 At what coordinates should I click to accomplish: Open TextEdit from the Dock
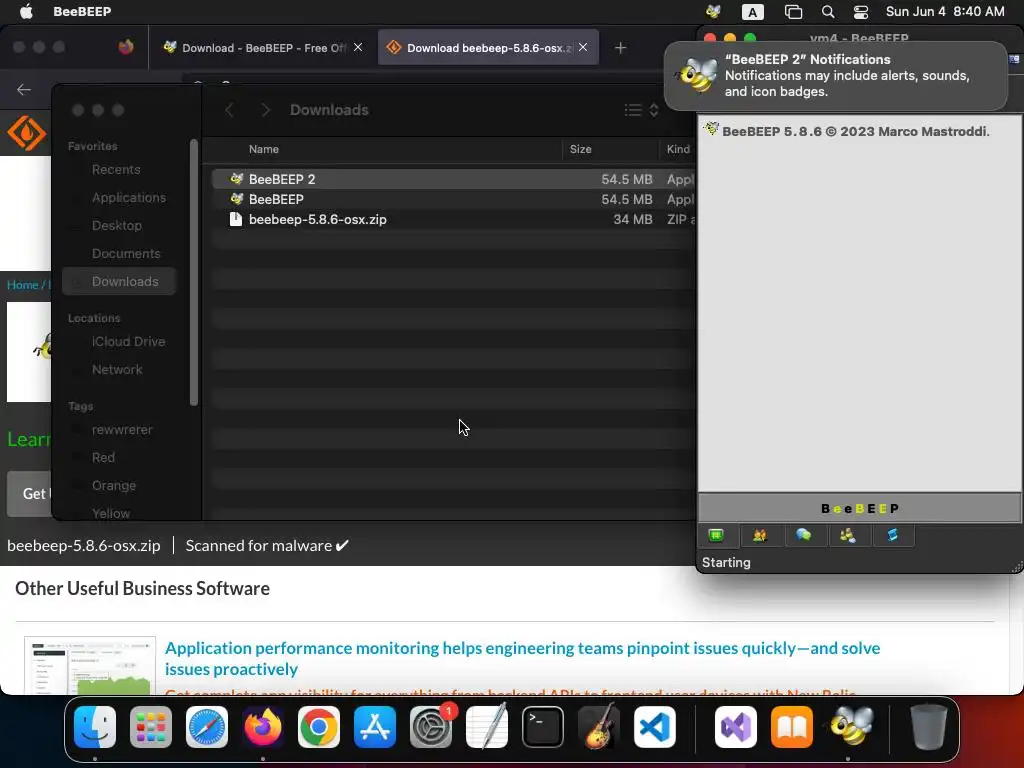(487, 726)
